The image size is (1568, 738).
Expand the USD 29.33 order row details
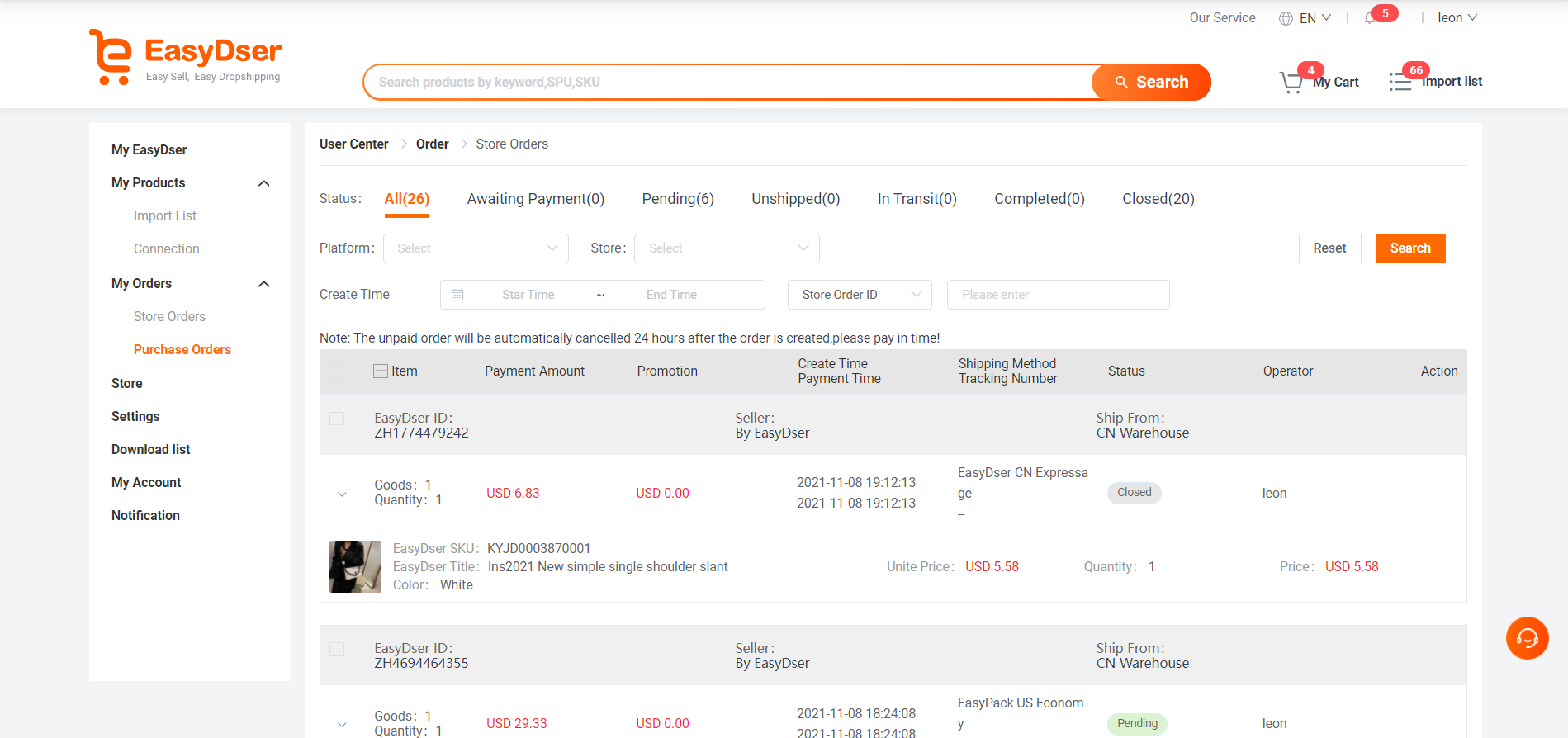pos(342,725)
